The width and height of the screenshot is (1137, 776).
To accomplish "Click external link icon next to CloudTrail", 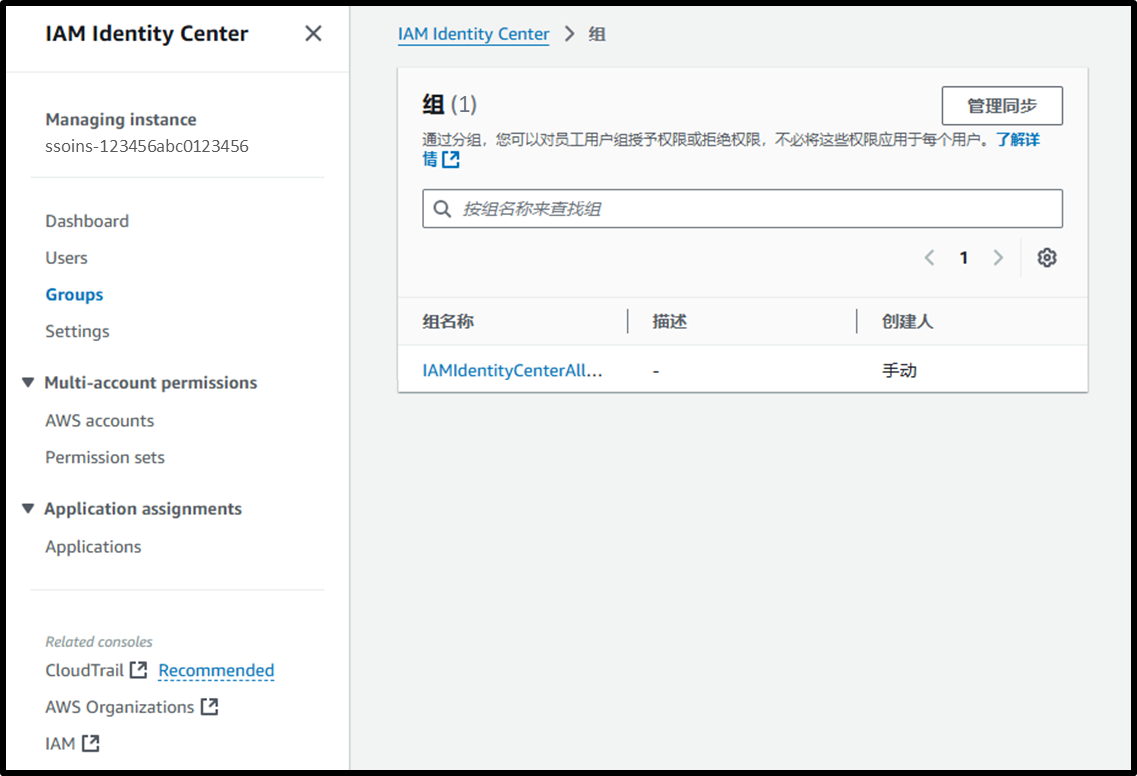I will pos(138,670).
